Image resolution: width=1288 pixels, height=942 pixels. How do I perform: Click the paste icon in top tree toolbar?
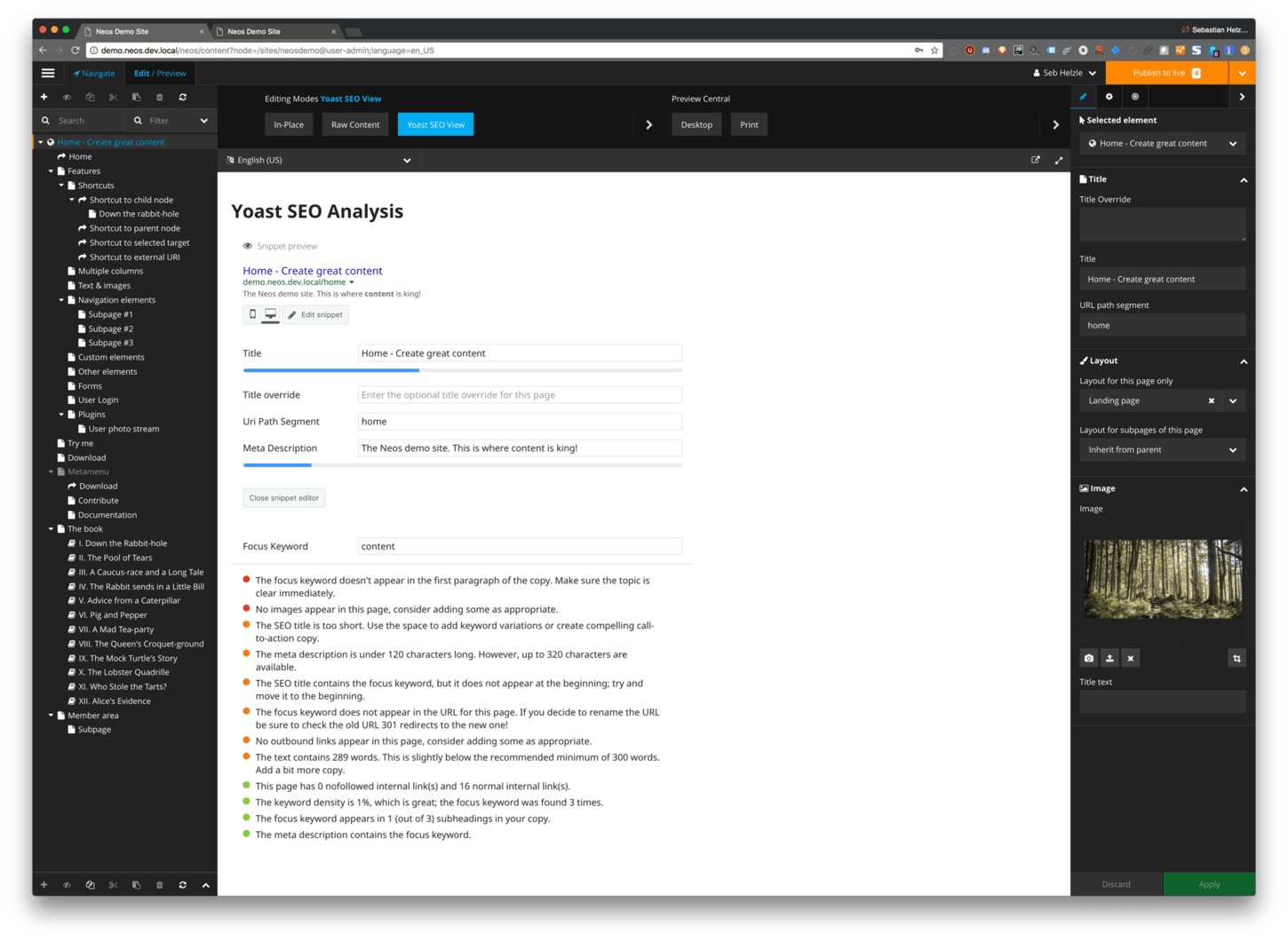[136, 97]
